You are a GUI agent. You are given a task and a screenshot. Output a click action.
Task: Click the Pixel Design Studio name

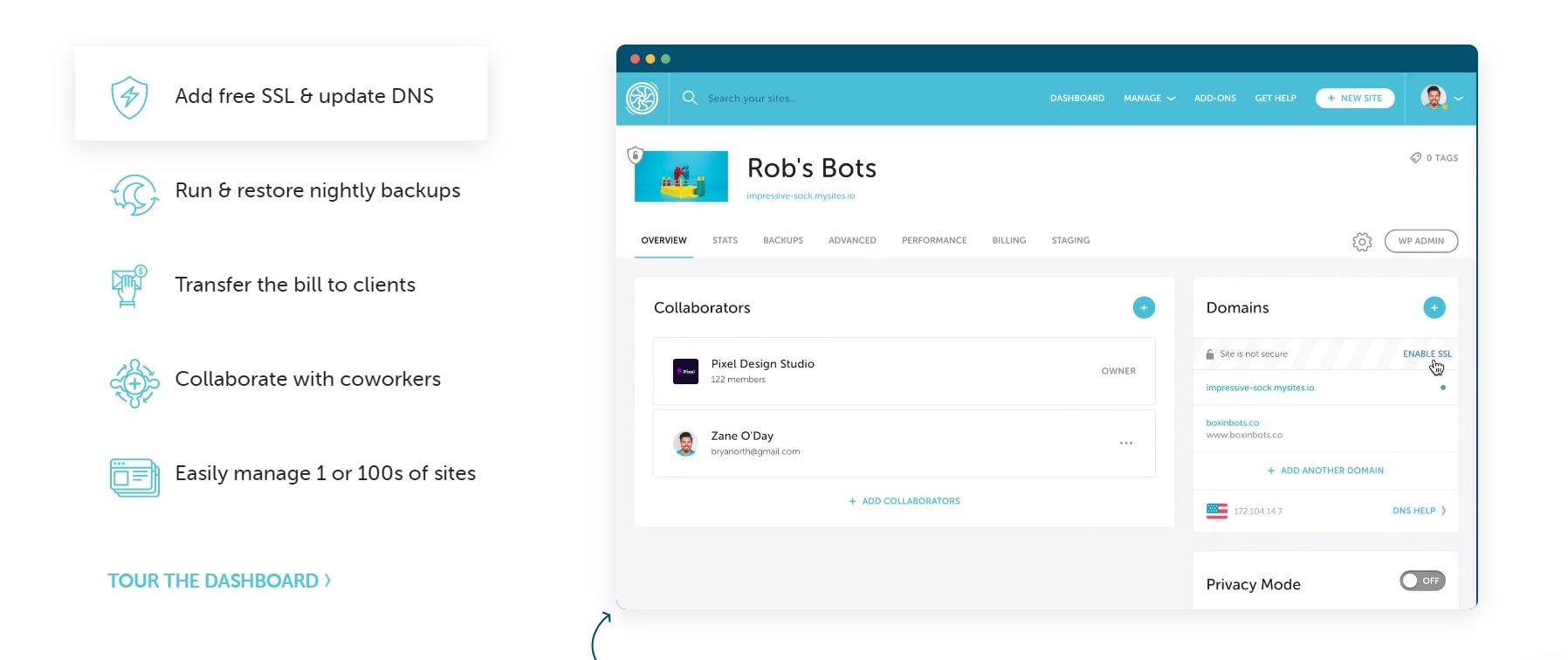point(762,364)
